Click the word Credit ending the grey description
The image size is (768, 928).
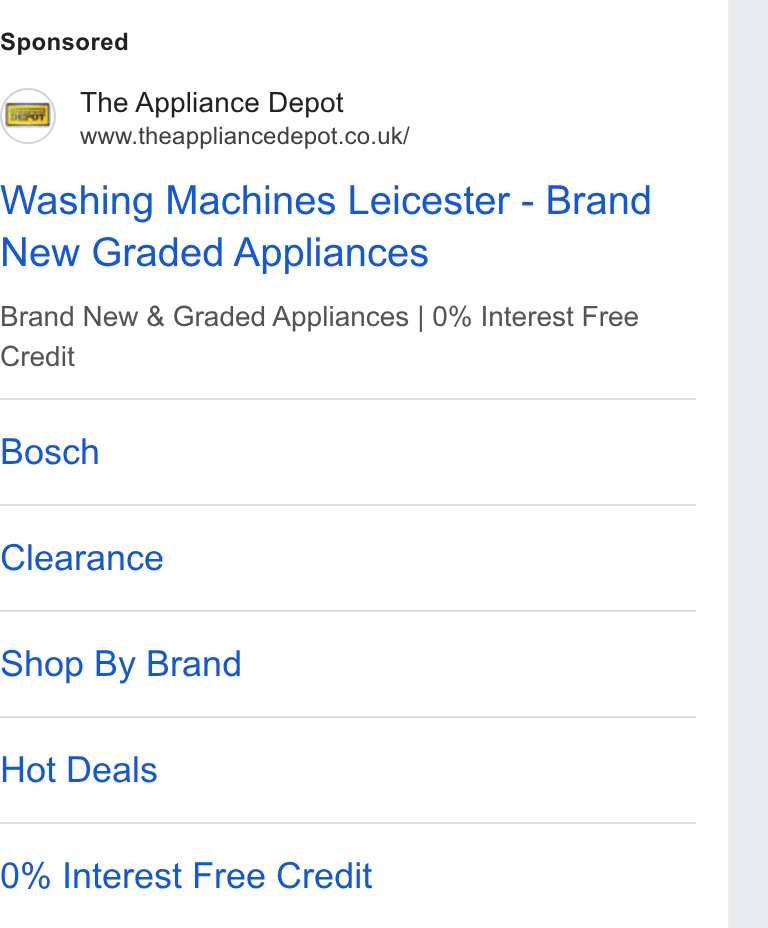point(37,357)
